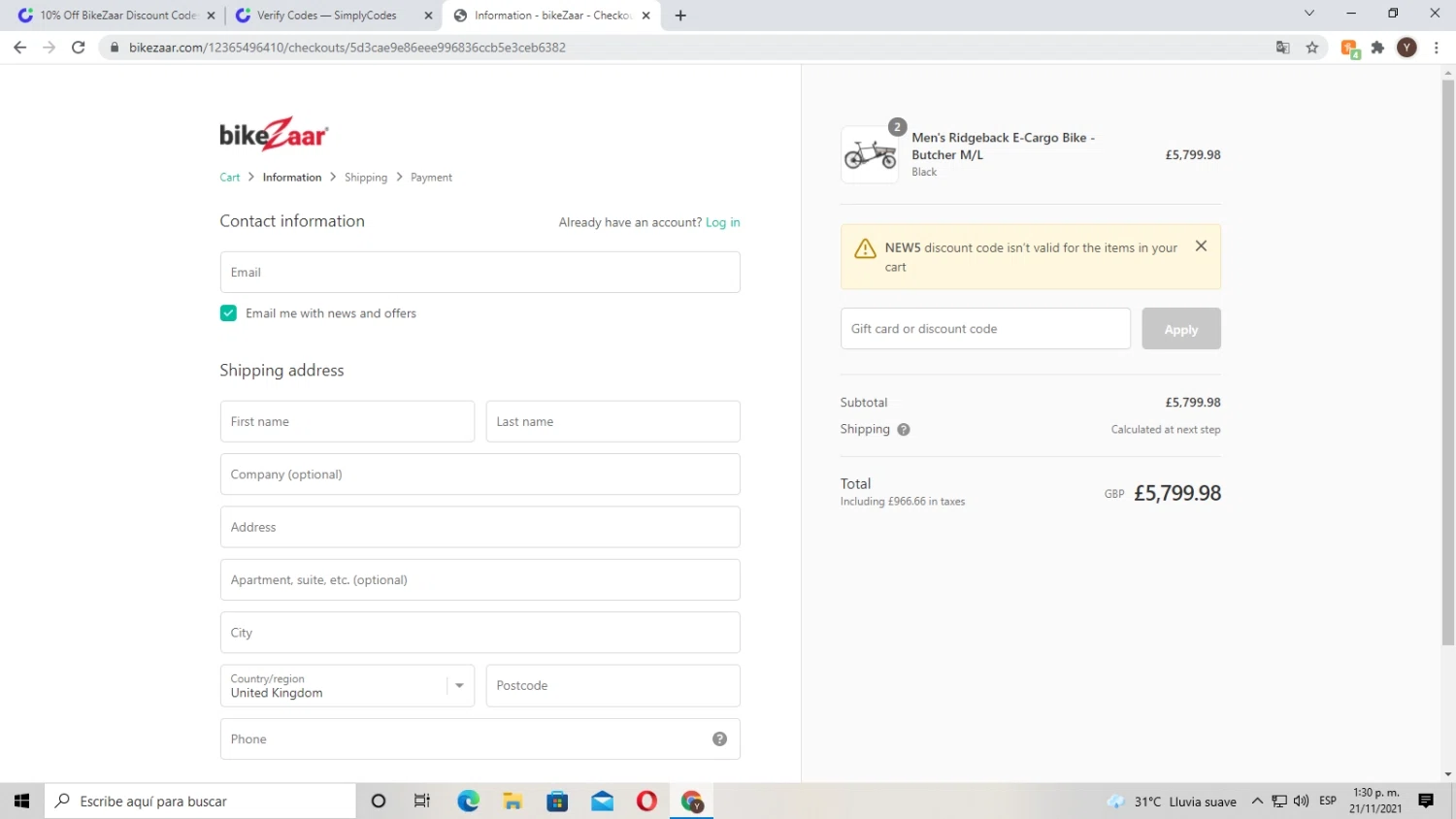Focus the Last name field

tap(613, 422)
